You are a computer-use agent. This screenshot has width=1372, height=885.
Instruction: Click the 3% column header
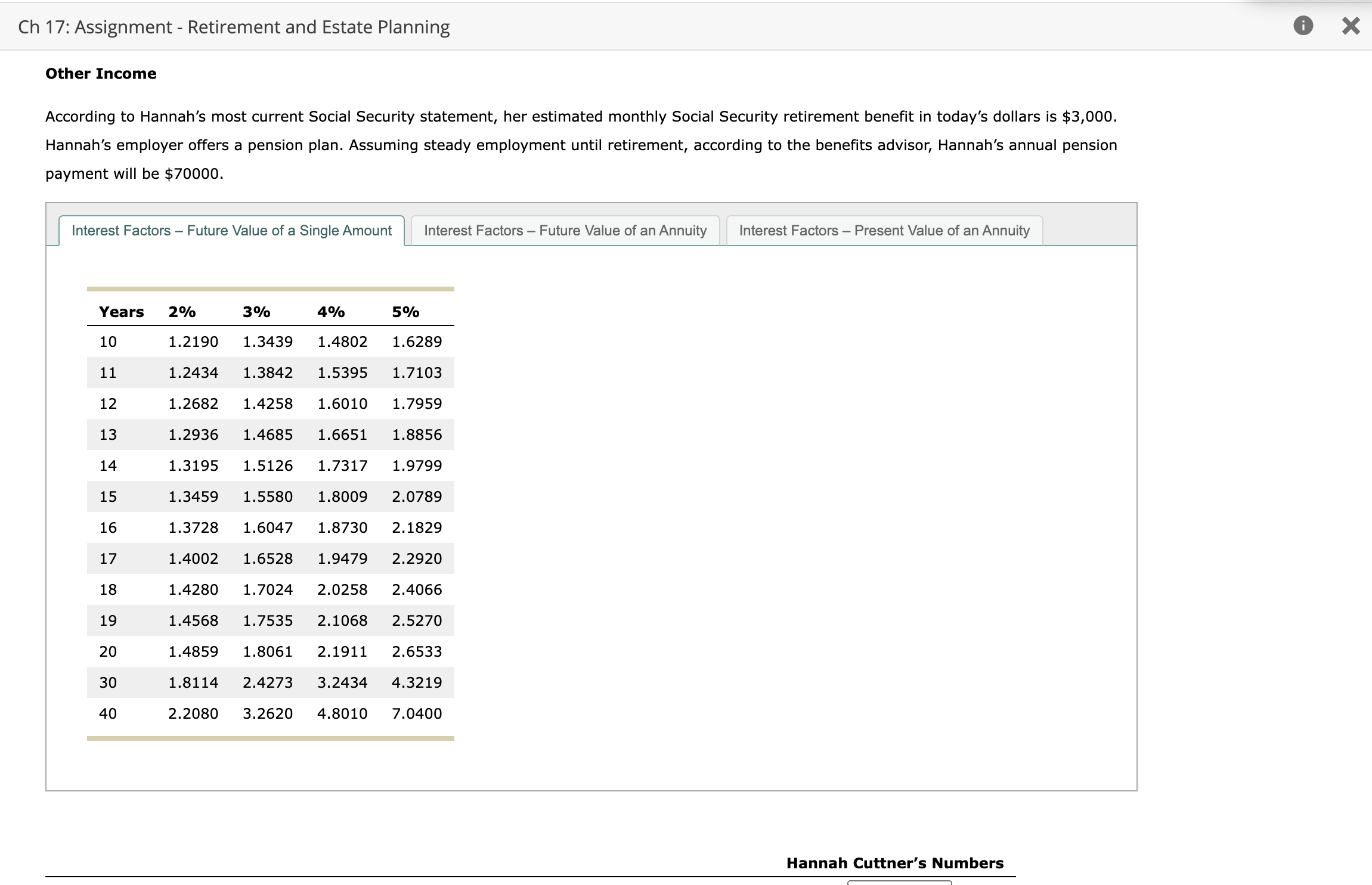point(256,312)
